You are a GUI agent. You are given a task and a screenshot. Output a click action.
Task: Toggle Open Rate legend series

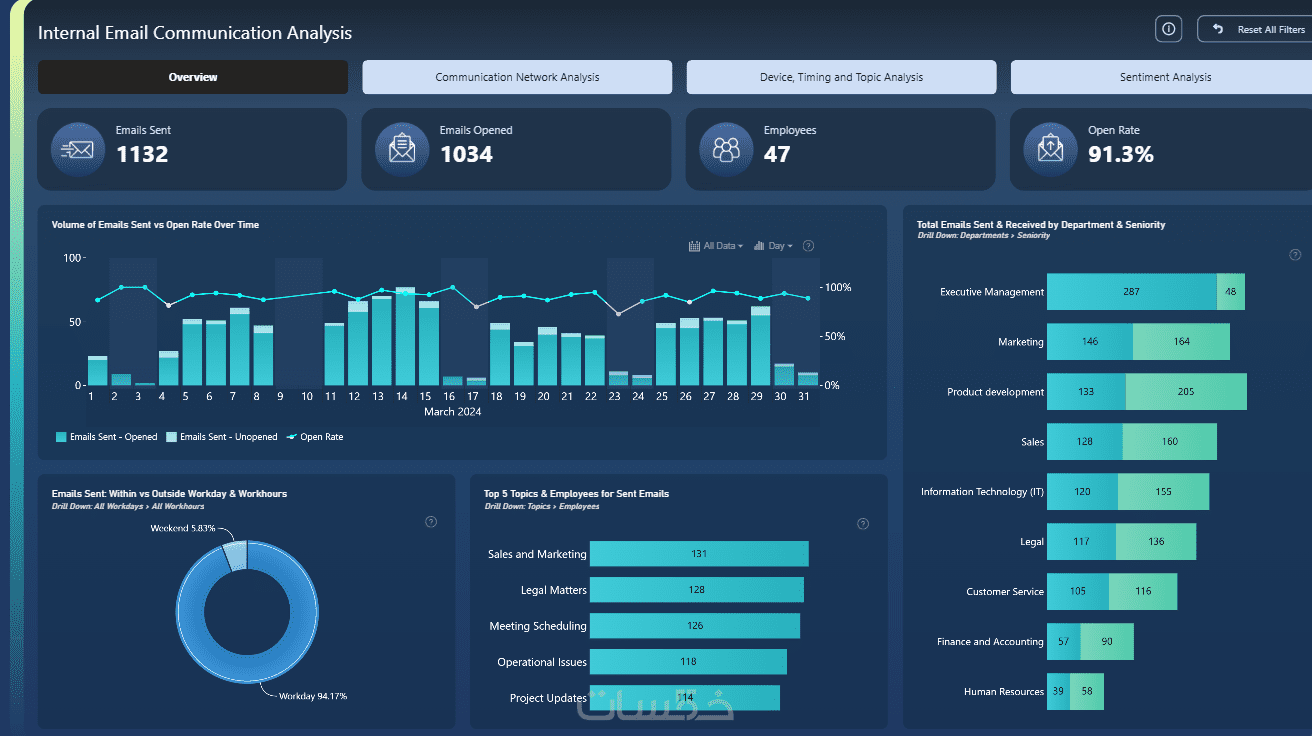point(314,437)
